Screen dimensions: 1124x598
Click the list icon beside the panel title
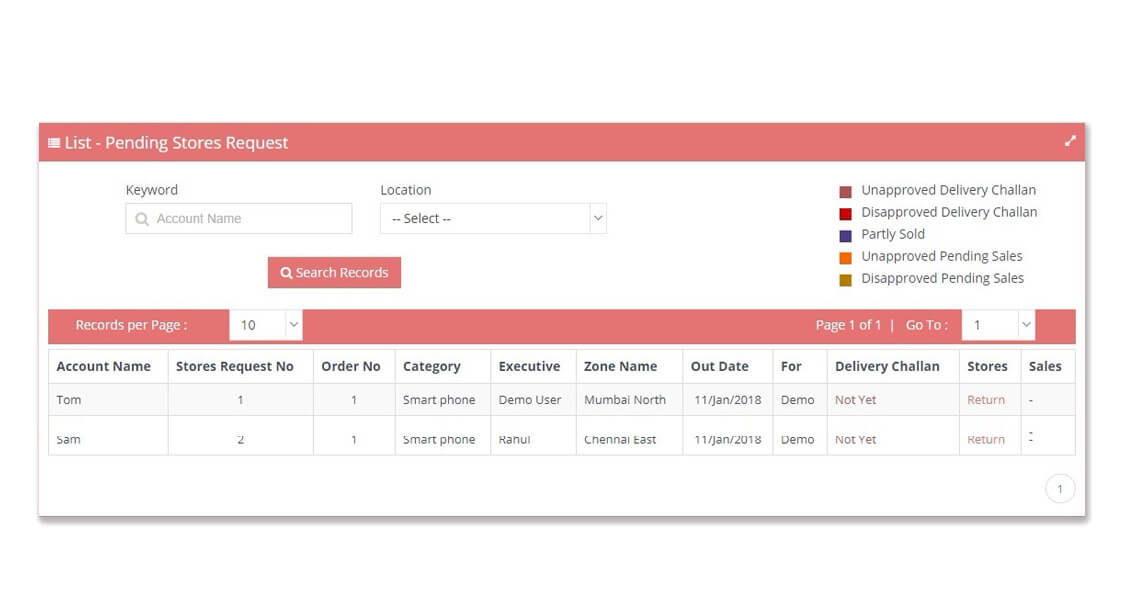pos(55,142)
